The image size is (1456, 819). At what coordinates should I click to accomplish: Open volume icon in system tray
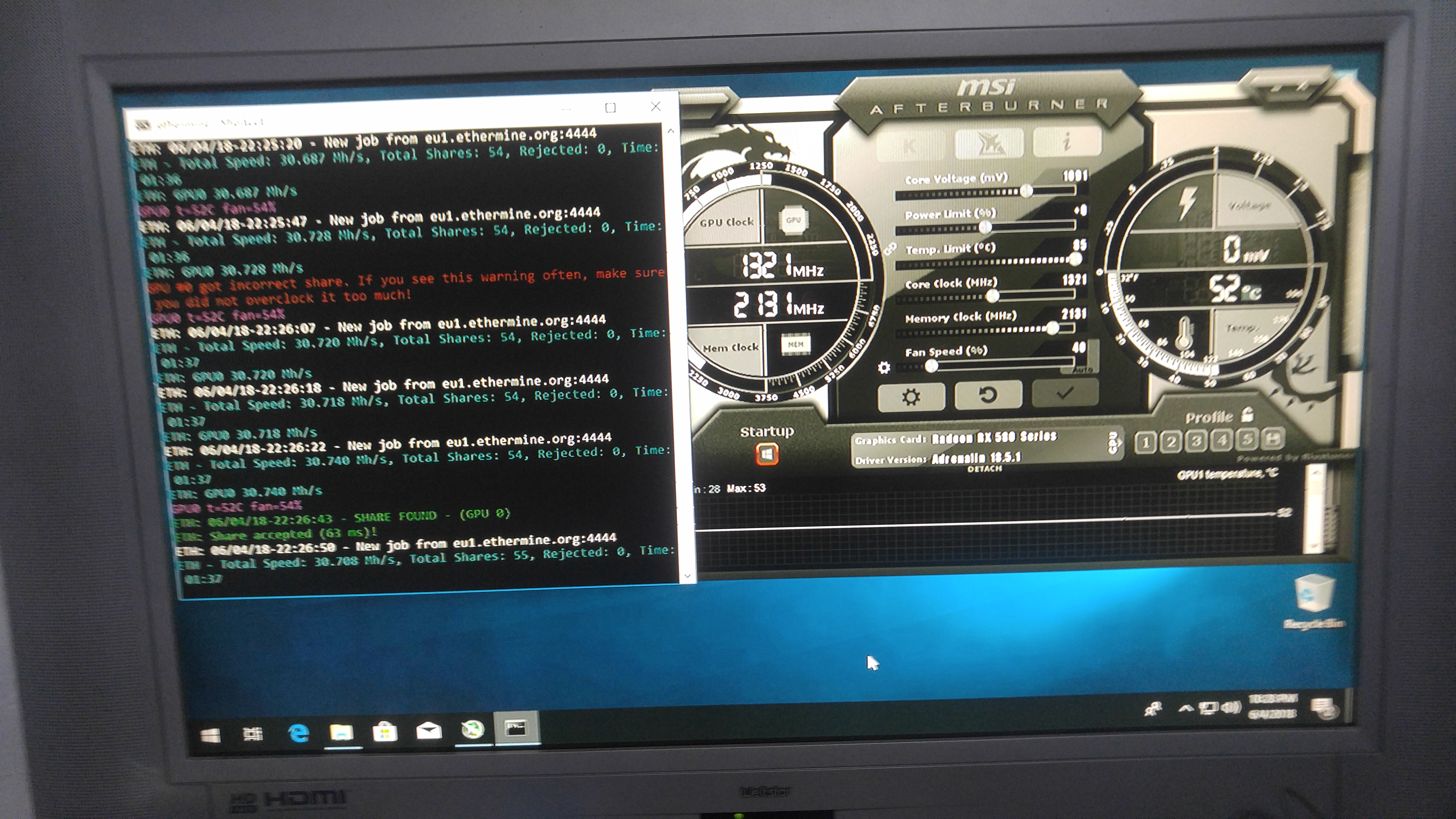[x=1230, y=707]
